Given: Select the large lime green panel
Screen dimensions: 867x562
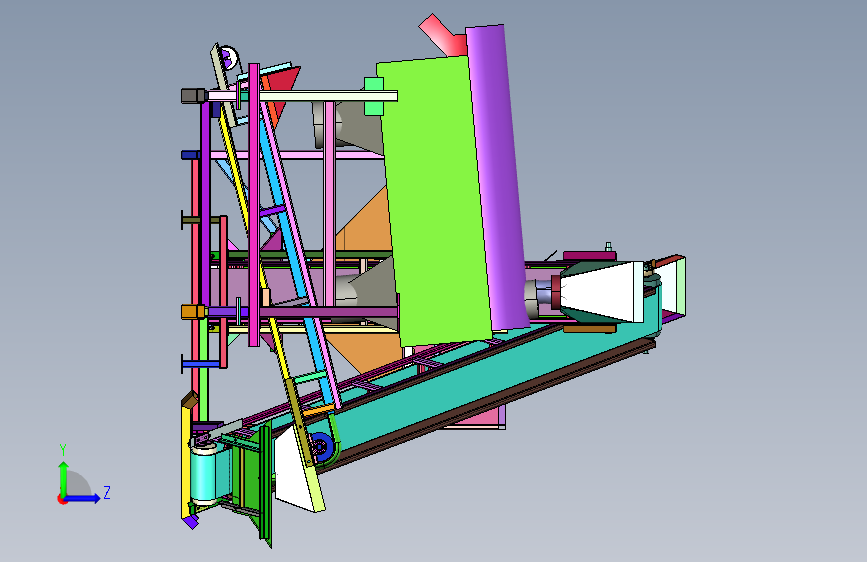Looking at the screenshot, I should (434, 202).
